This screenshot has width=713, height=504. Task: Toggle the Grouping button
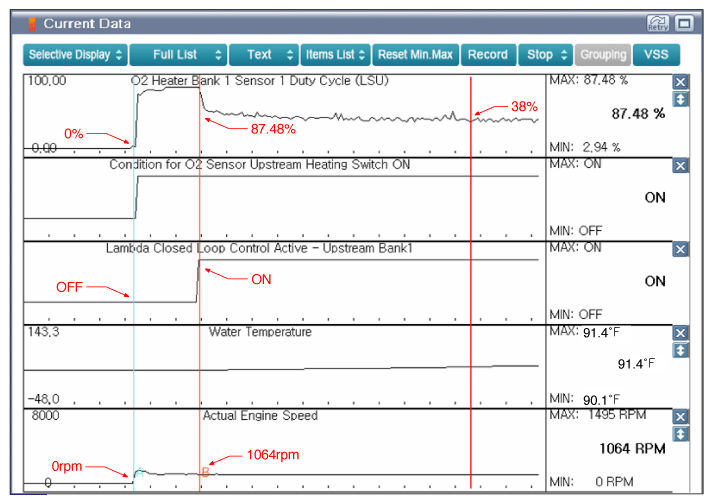coord(603,54)
